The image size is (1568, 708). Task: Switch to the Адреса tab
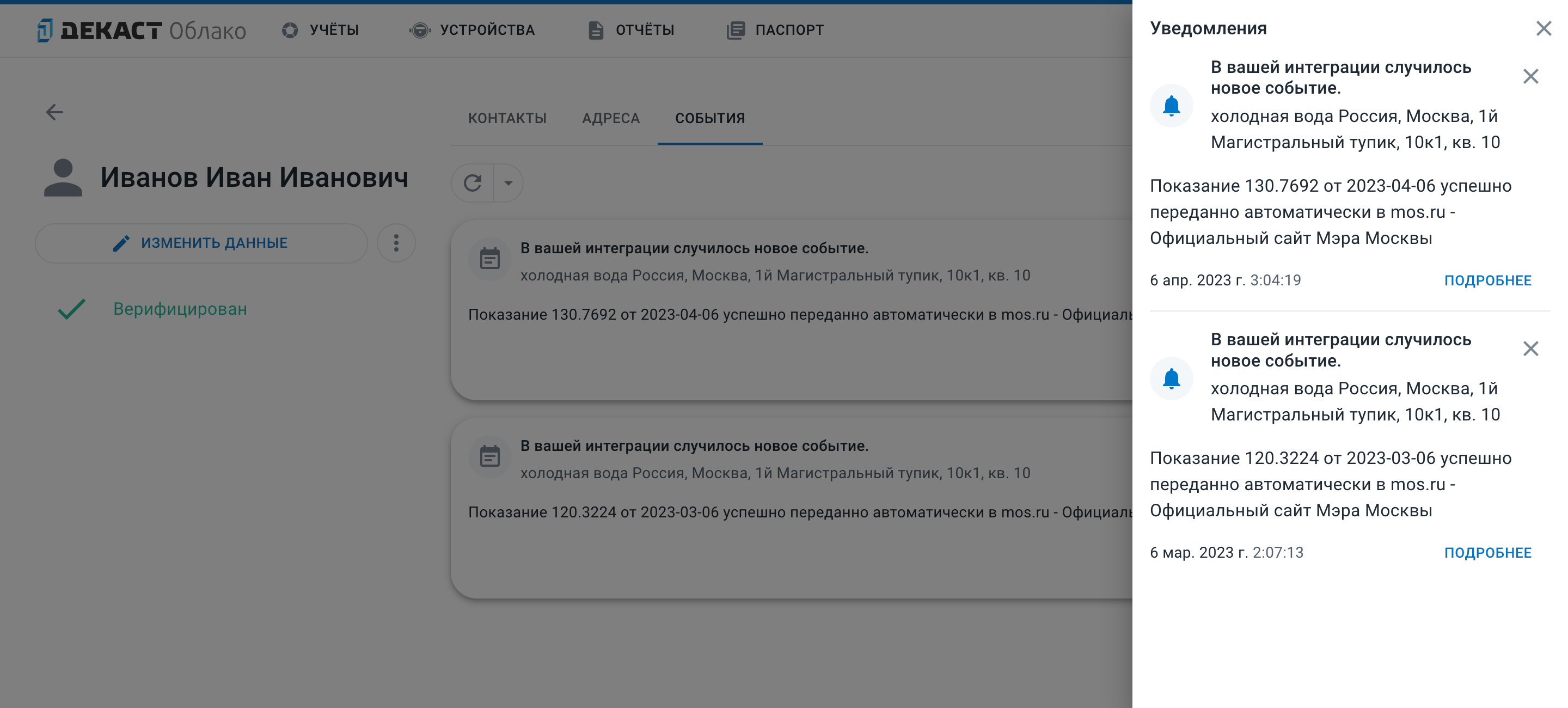click(x=610, y=118)
